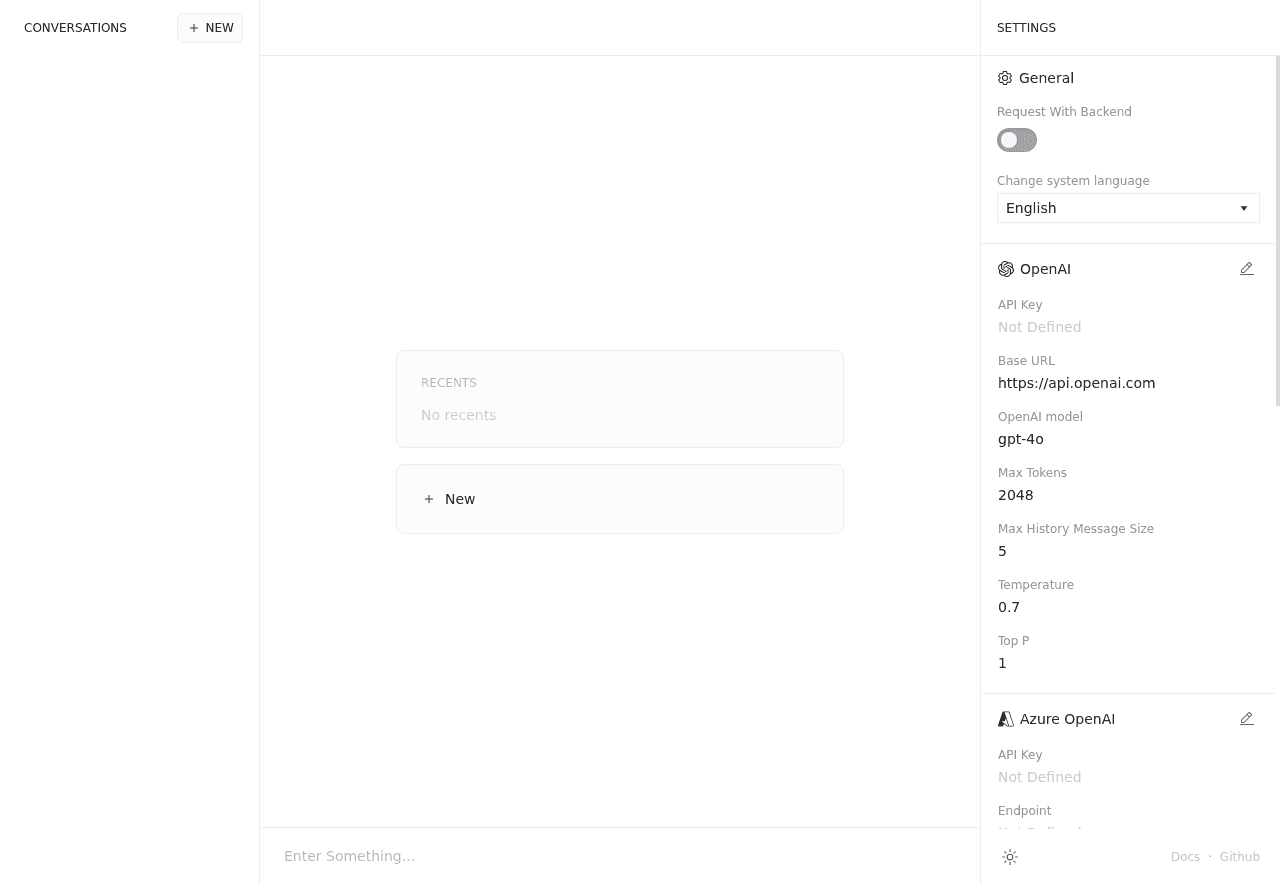Open the Docs link
The height and width of the screenshot is (885, 1280).
(x=1185, y=857)
